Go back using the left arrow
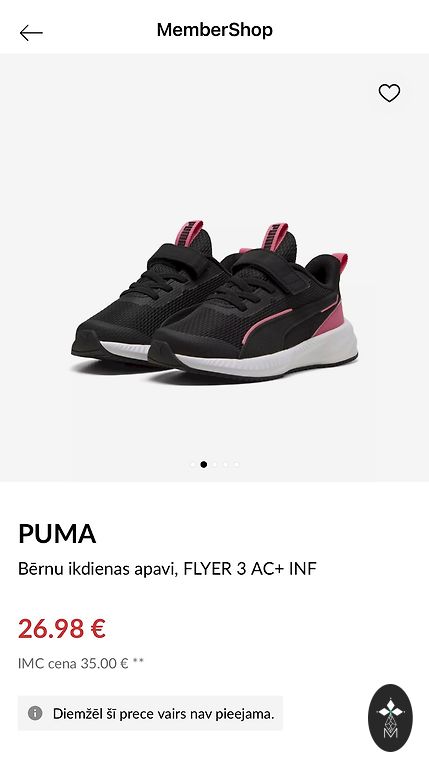The height and width of the screenshot is (768, 429). [31, 33]
